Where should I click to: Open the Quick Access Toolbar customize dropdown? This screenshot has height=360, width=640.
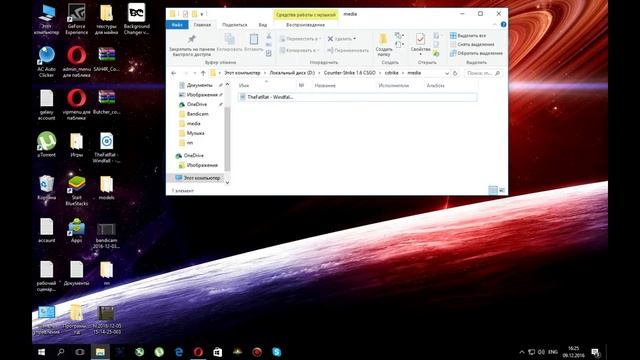pyautogui.click(x=202, y=14)
